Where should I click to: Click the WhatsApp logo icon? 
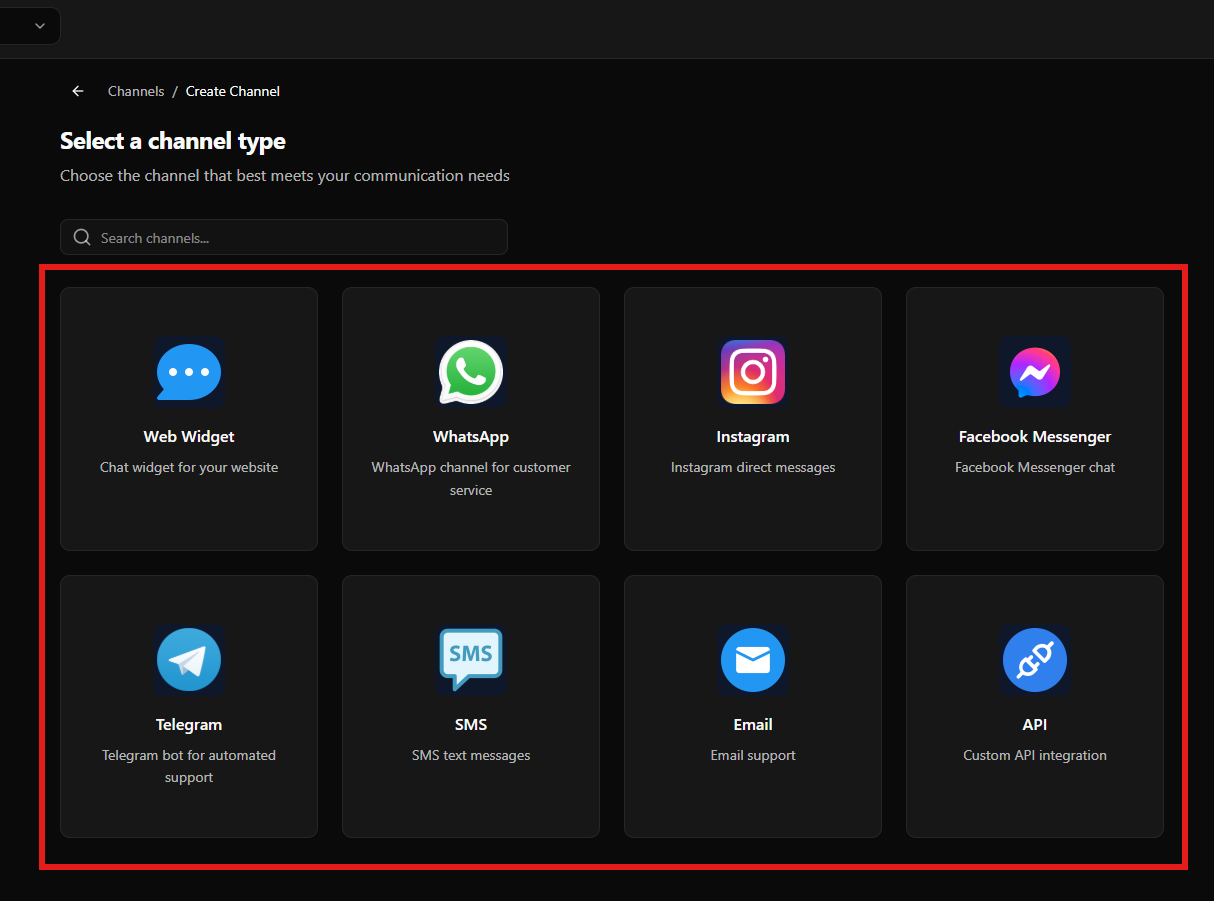471,372
